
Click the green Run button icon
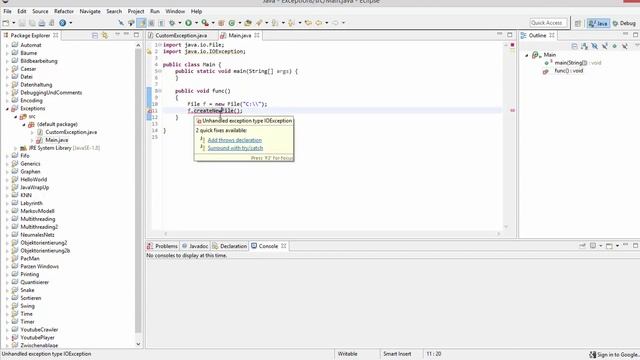point(188,23)
